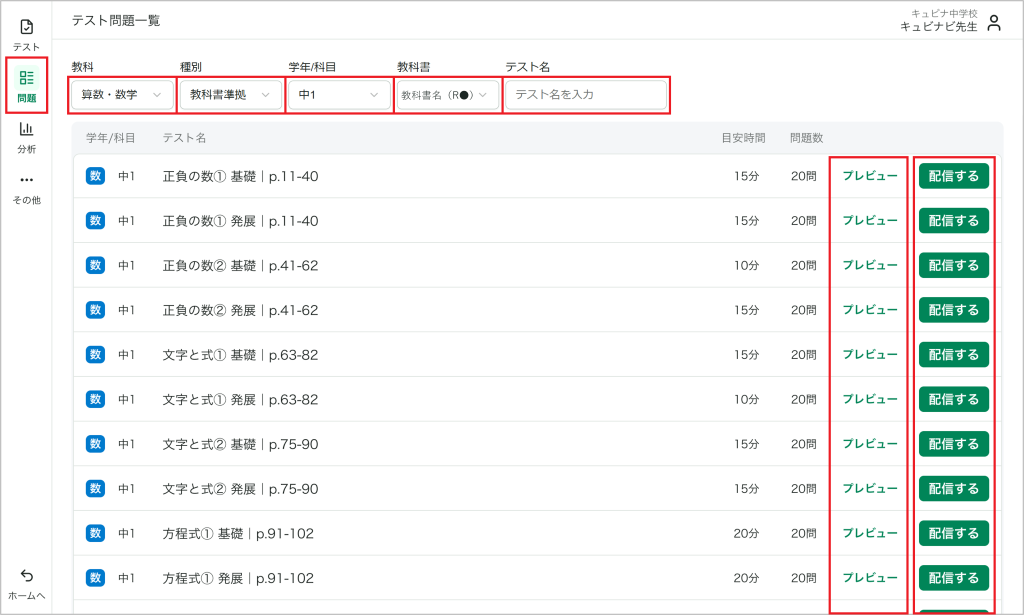Viewport: 1024px width, 615px height.
Task: Select the 問題 sidebar icon
Action: click(x=27, y=86)
